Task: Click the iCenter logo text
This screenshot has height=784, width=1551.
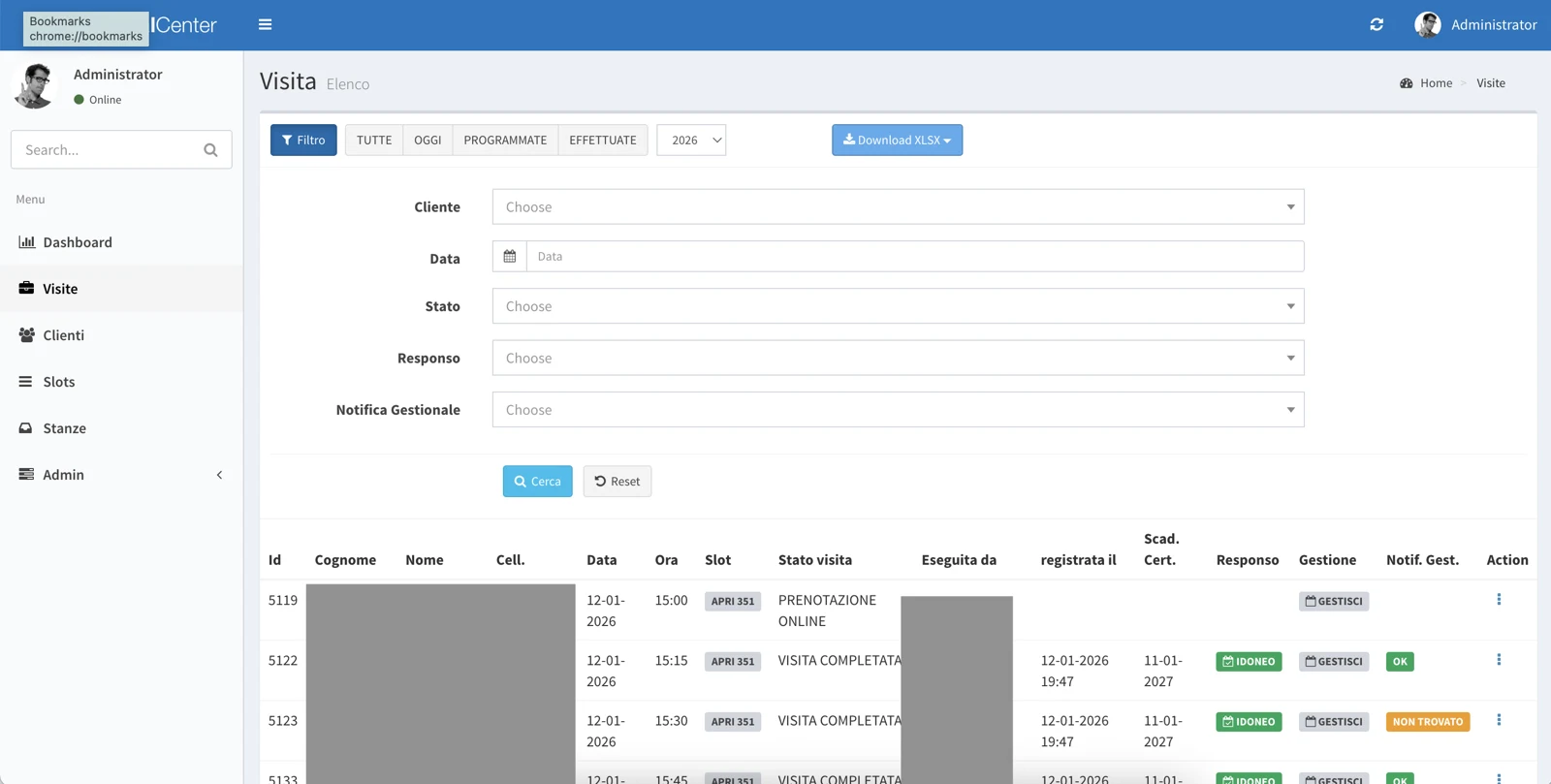Action: pyautogui.click(x=184, y=25)
